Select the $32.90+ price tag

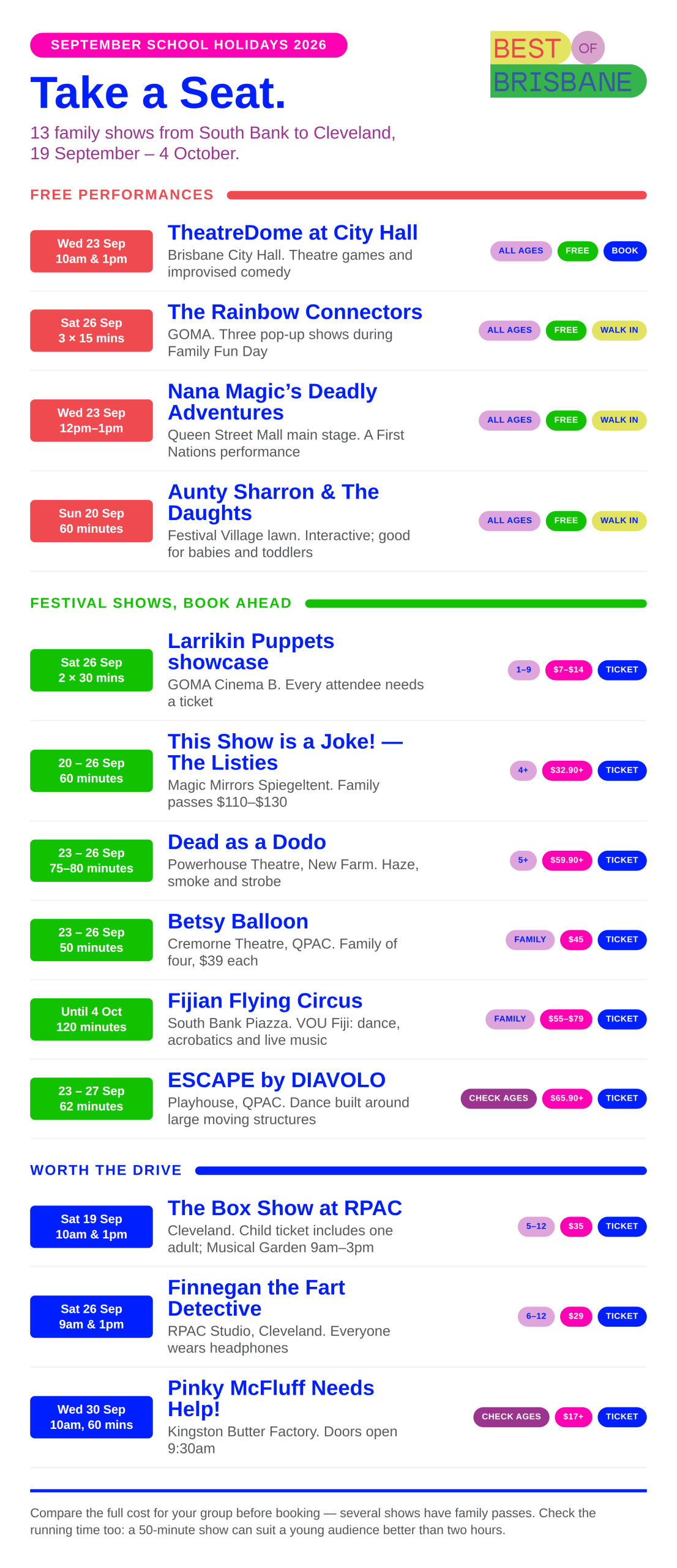point(566,771)
